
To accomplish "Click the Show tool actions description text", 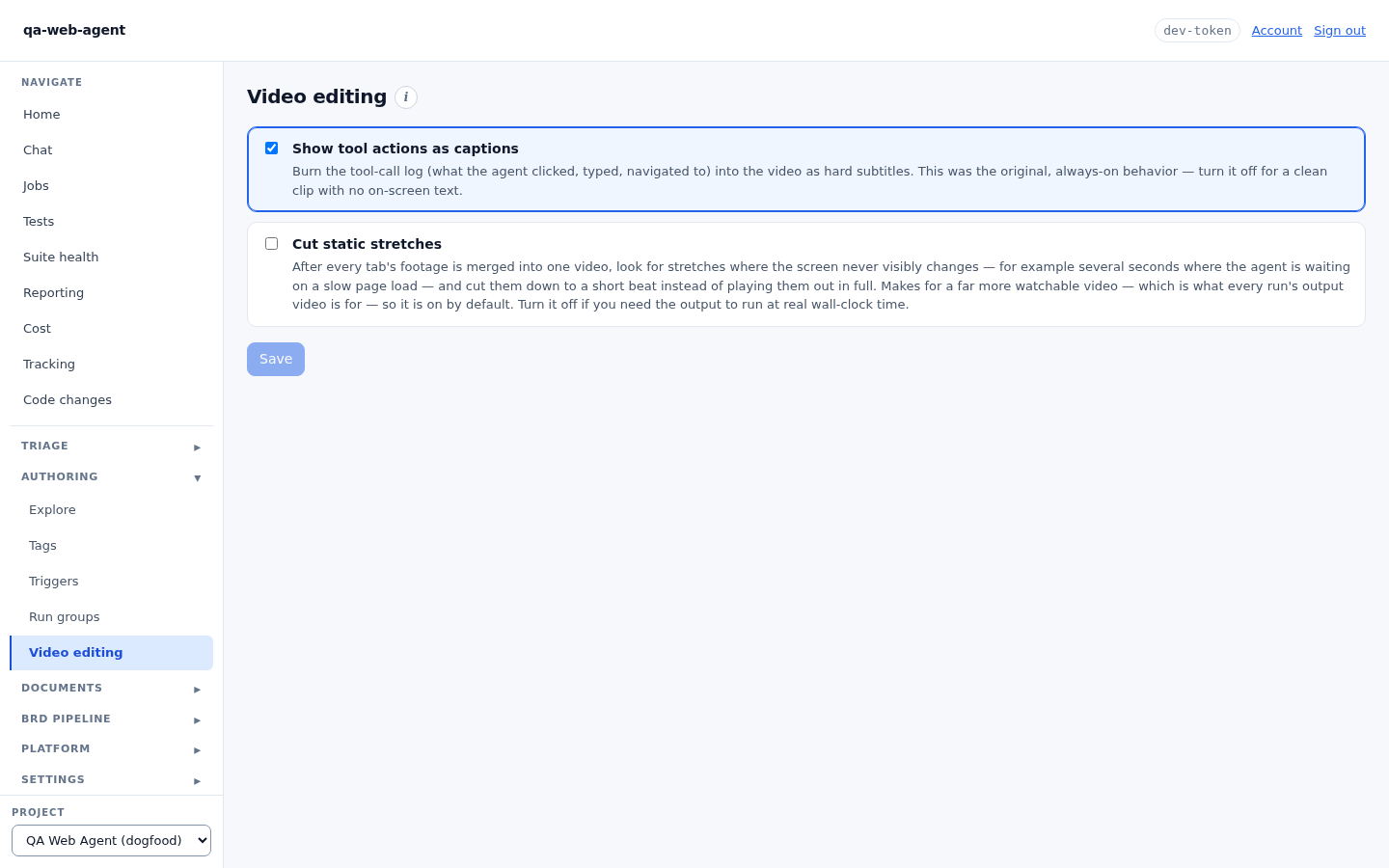I will coord(809,180).
